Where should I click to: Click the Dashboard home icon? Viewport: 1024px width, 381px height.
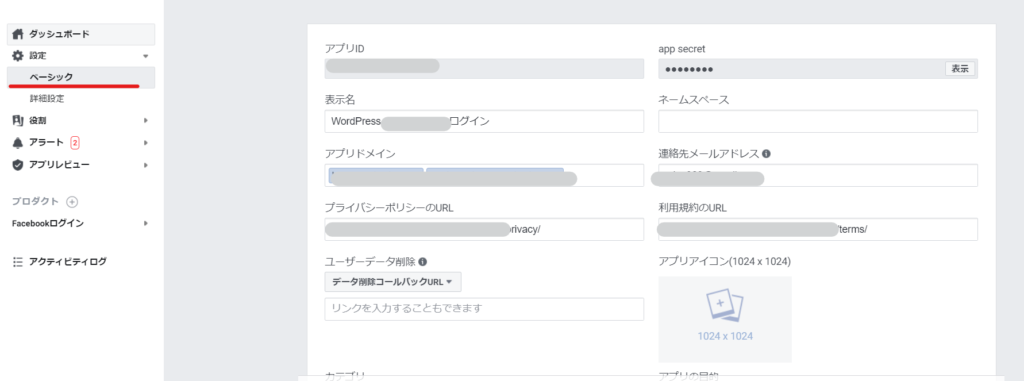point(18,34)
